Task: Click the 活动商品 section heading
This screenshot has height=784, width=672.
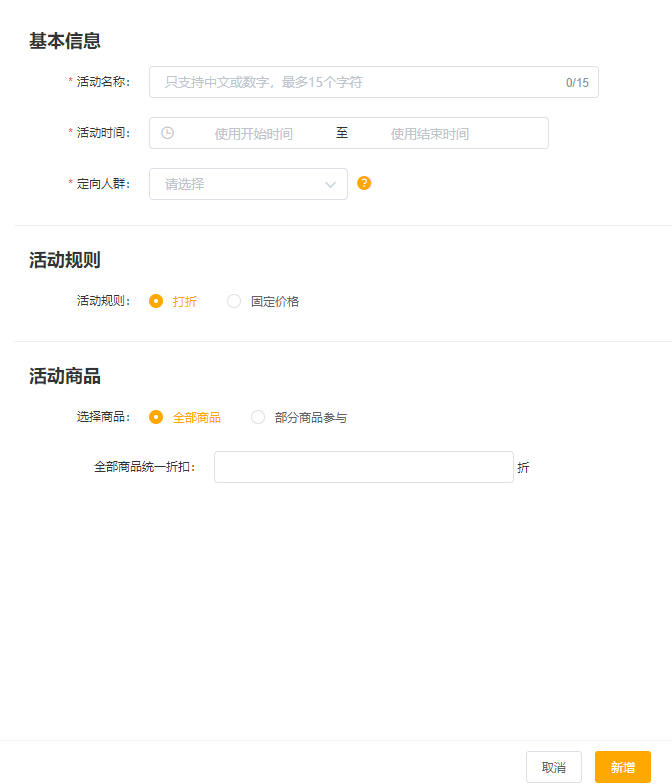Action: 65,376
